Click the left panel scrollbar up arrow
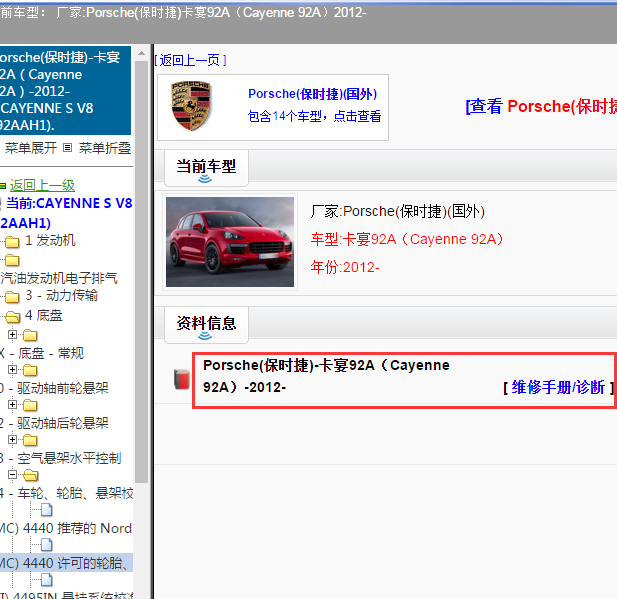 click(141, 53)
